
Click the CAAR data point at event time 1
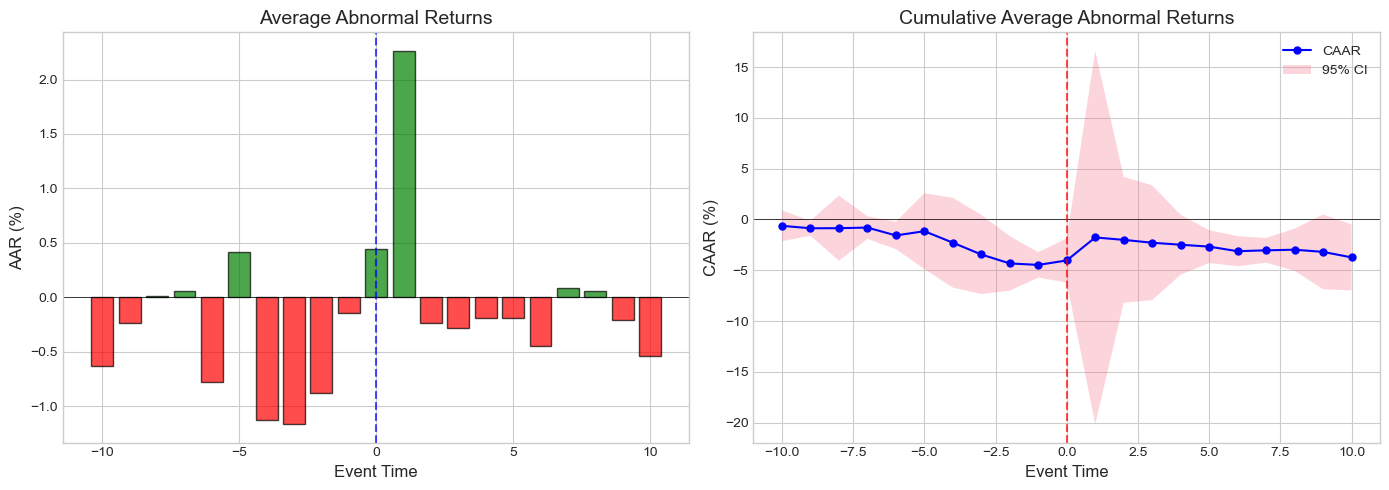1096,237
